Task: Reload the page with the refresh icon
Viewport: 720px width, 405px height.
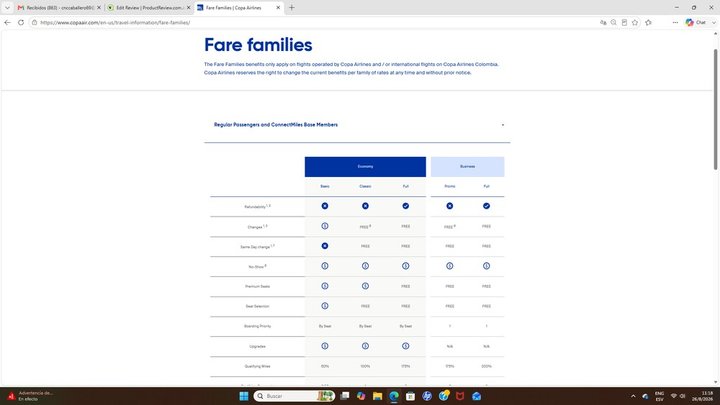Action: tap(21, 22)
